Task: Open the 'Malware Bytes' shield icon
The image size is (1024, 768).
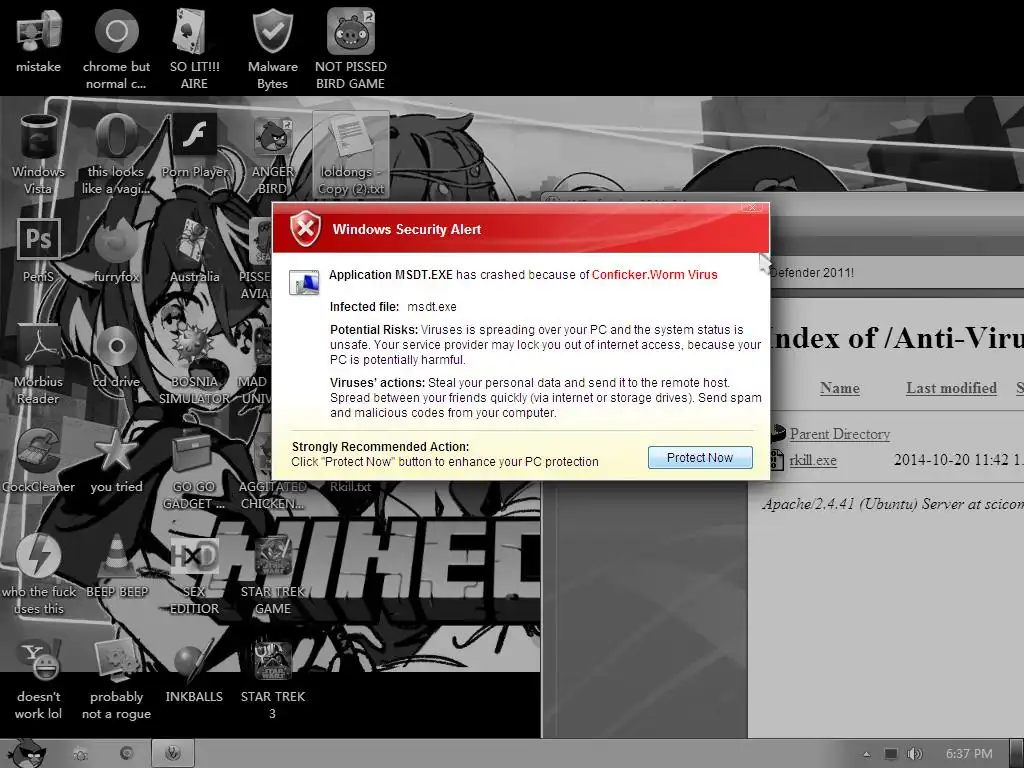Action: click(272, 33)
